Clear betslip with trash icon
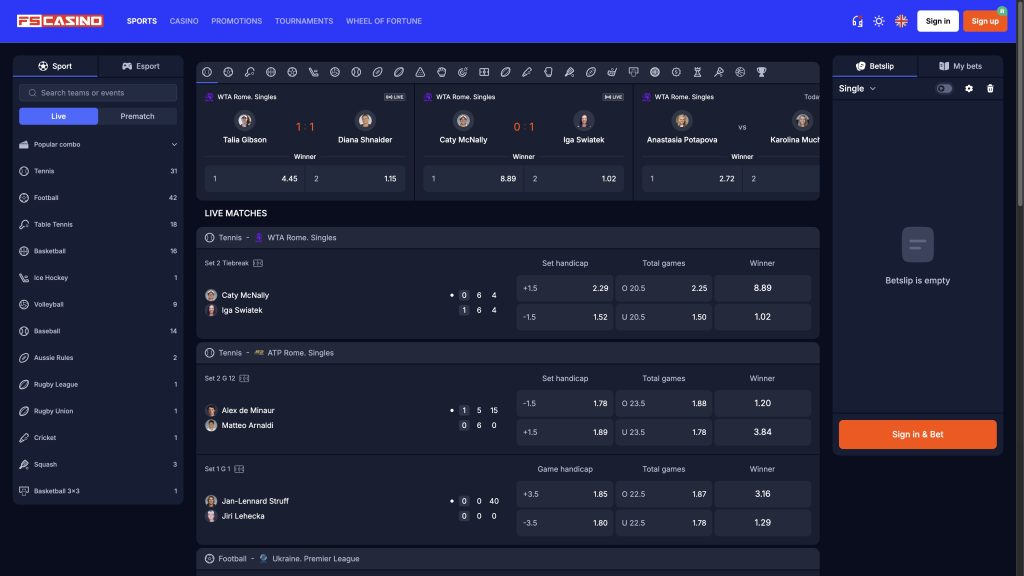 (x=990, y=88)
